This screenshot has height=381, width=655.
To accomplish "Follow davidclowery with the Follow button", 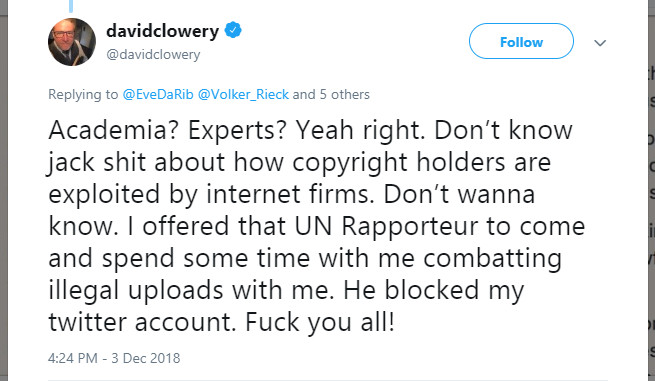I will (521, 41).
